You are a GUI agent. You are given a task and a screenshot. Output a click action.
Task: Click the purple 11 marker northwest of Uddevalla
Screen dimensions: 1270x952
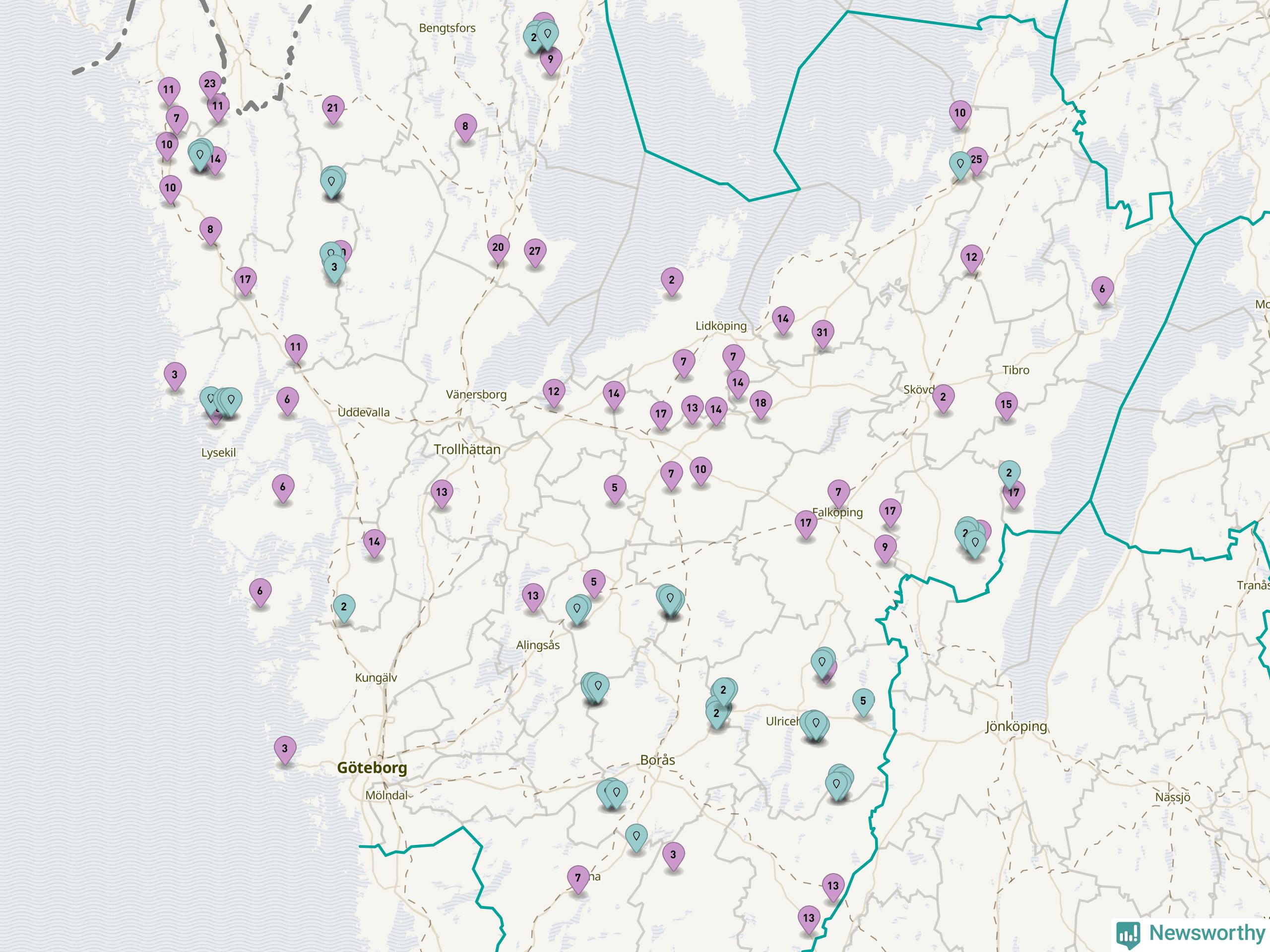[x=296, y=348]
